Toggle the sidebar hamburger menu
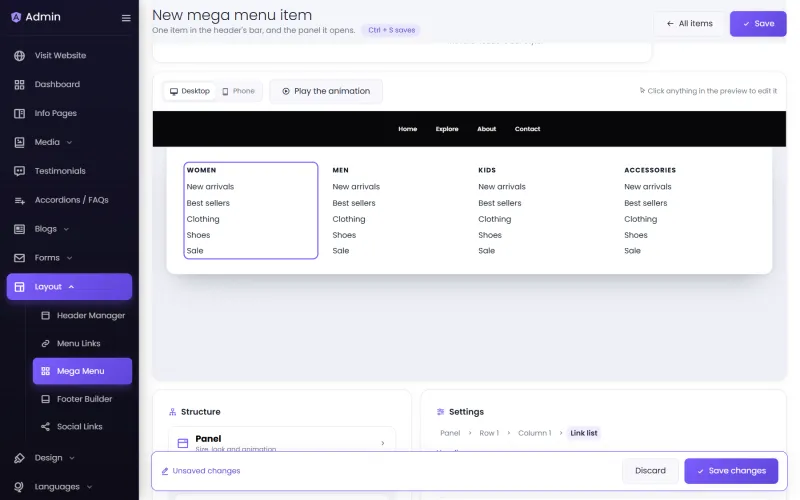The width and height of the screenshot is (800, 500). tap(126, 18)
